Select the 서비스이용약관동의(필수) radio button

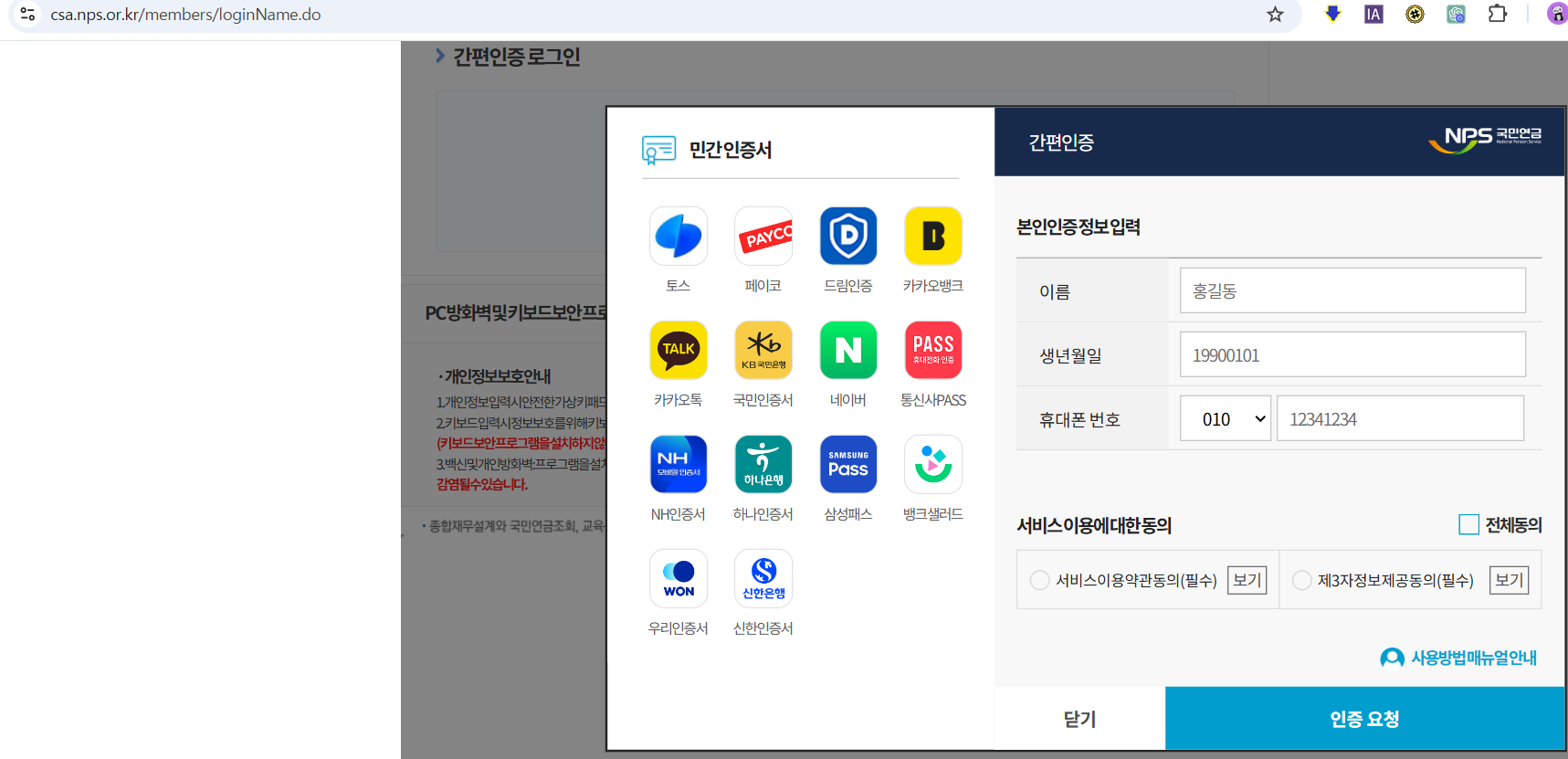[1039, 580]
